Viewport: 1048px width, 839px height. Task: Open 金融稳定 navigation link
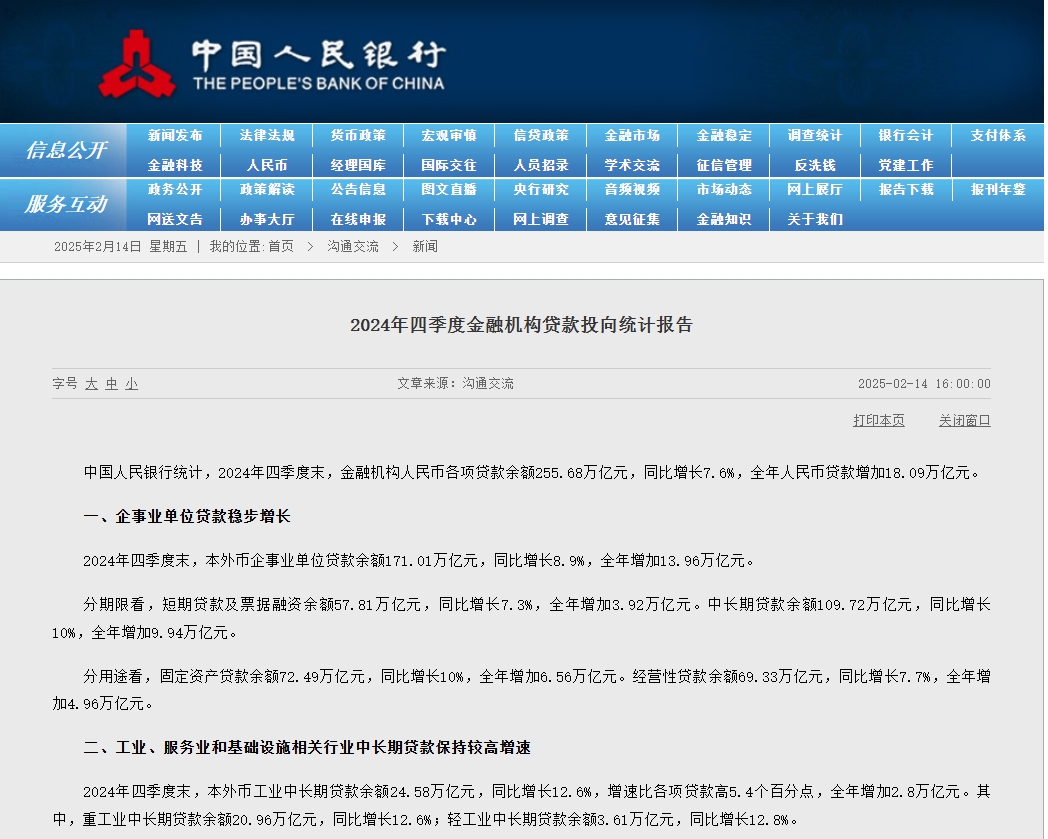(x=724, y=136)
